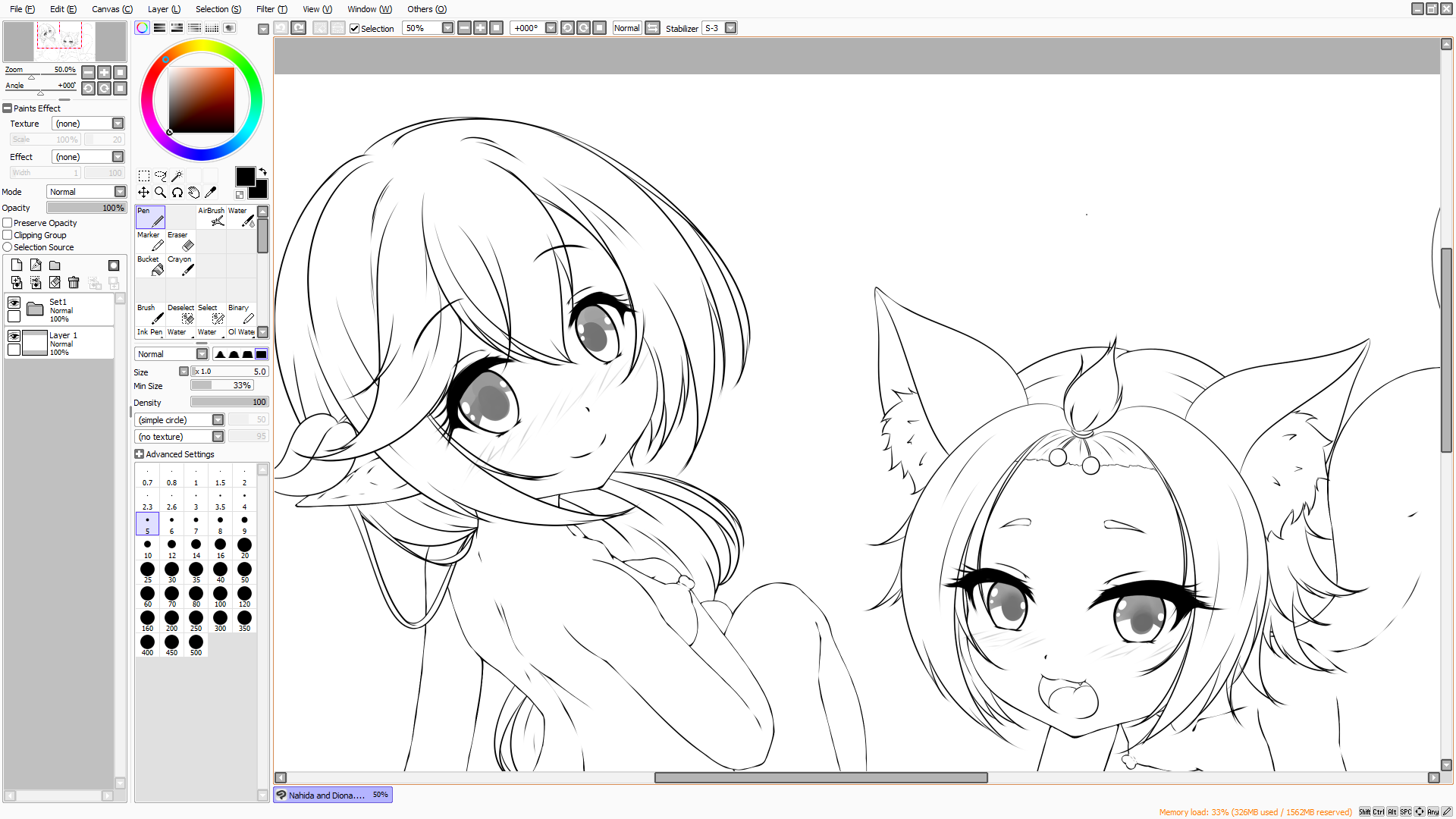
Task: Create a new layer folder
Action: tap(55, 265)
